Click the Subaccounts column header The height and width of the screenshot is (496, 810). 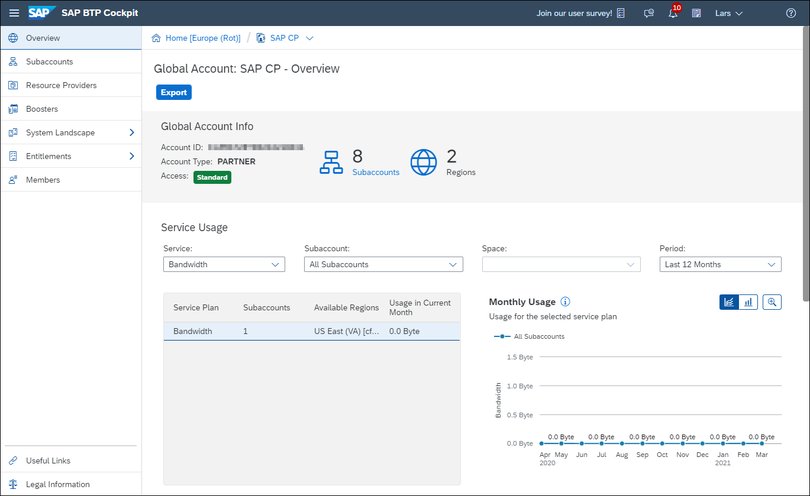click(267, 307)
